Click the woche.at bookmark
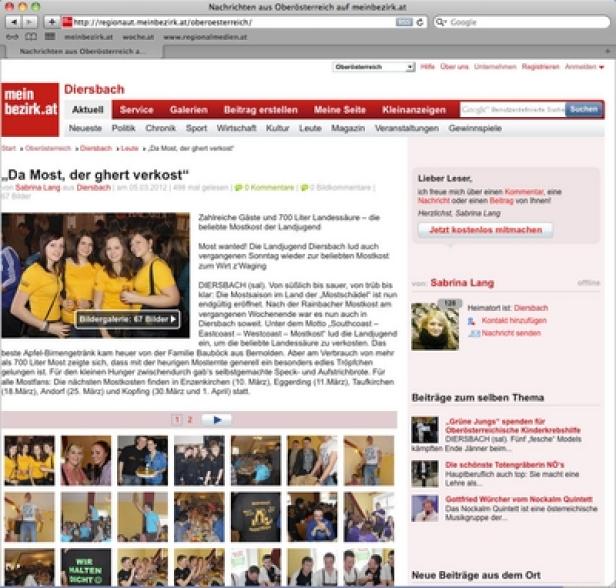 (138, 37)
